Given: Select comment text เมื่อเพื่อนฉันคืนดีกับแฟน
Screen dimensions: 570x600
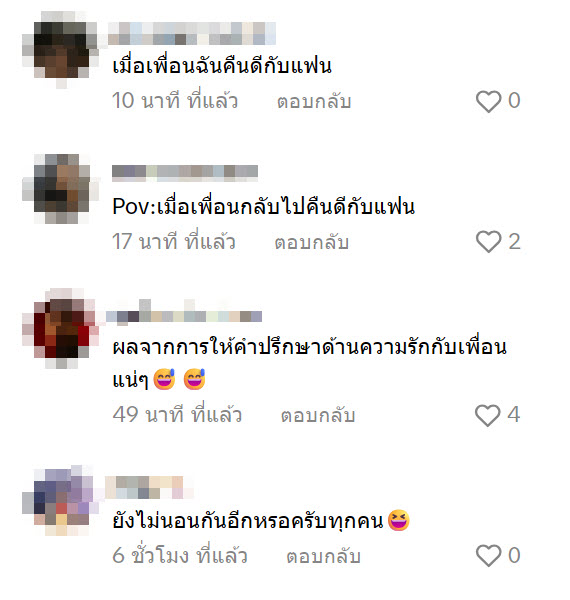Looking at the screenshot, I should point(222,66).
